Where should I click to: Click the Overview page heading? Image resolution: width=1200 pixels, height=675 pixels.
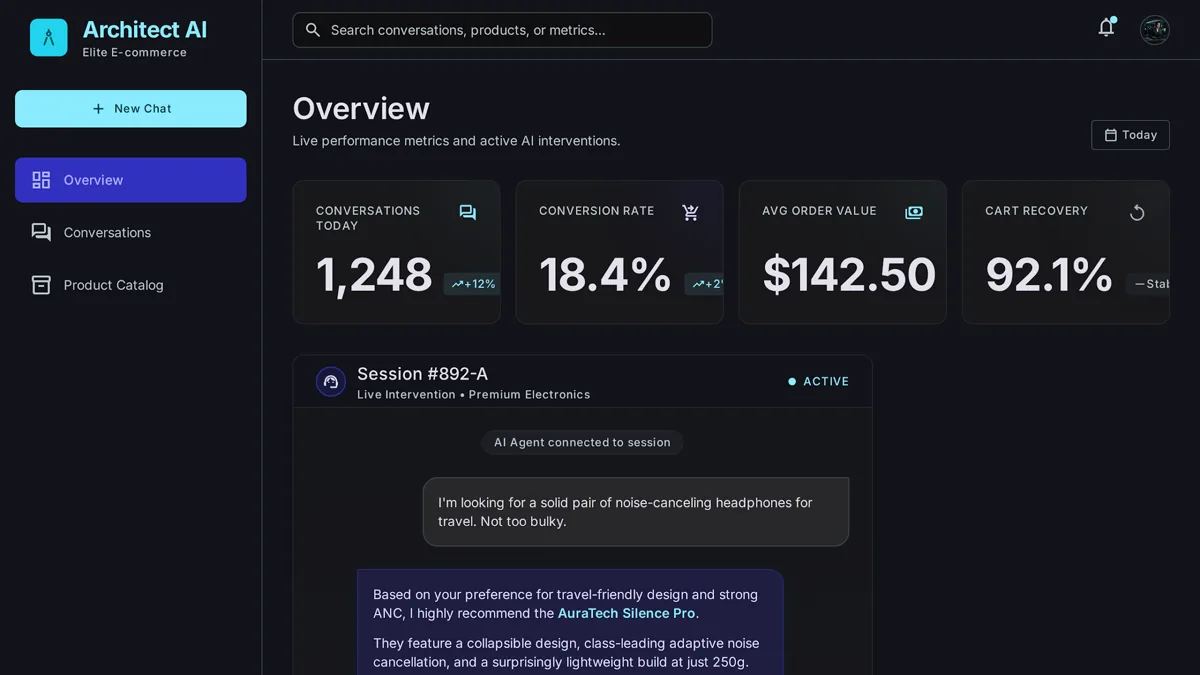(x=361, y=108)
